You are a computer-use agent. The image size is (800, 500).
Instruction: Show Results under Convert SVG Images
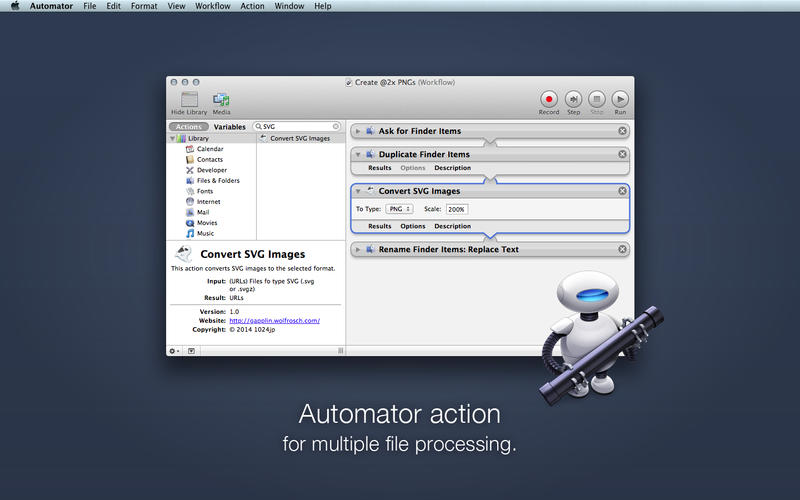[x=380, y=226]
